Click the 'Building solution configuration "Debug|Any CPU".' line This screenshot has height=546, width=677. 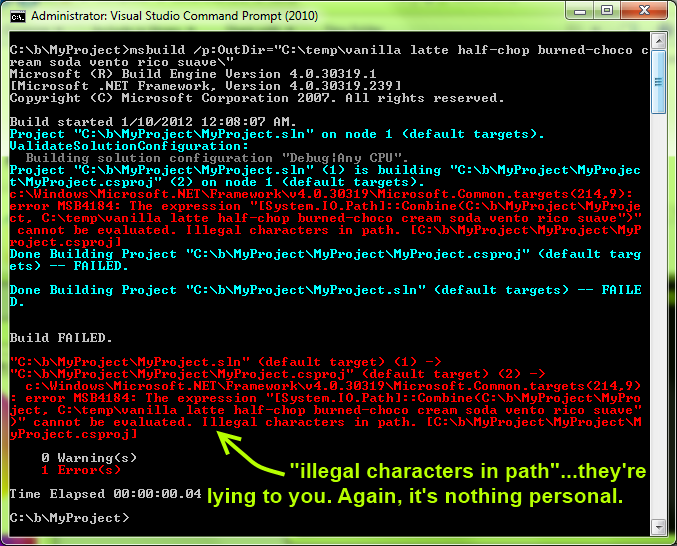pos(216,158)
